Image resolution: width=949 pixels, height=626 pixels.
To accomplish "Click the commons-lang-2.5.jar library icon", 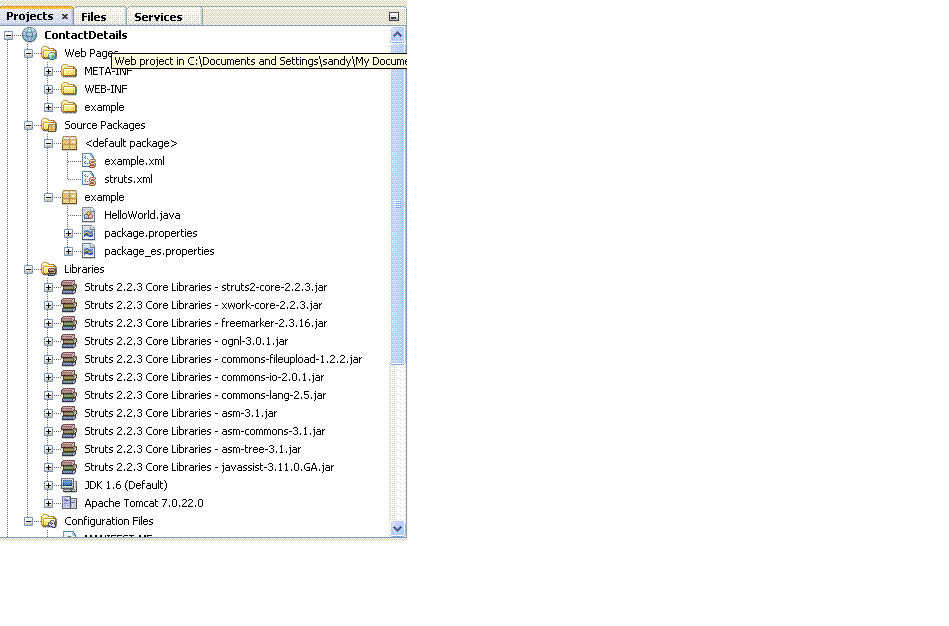I will [69, 395].
